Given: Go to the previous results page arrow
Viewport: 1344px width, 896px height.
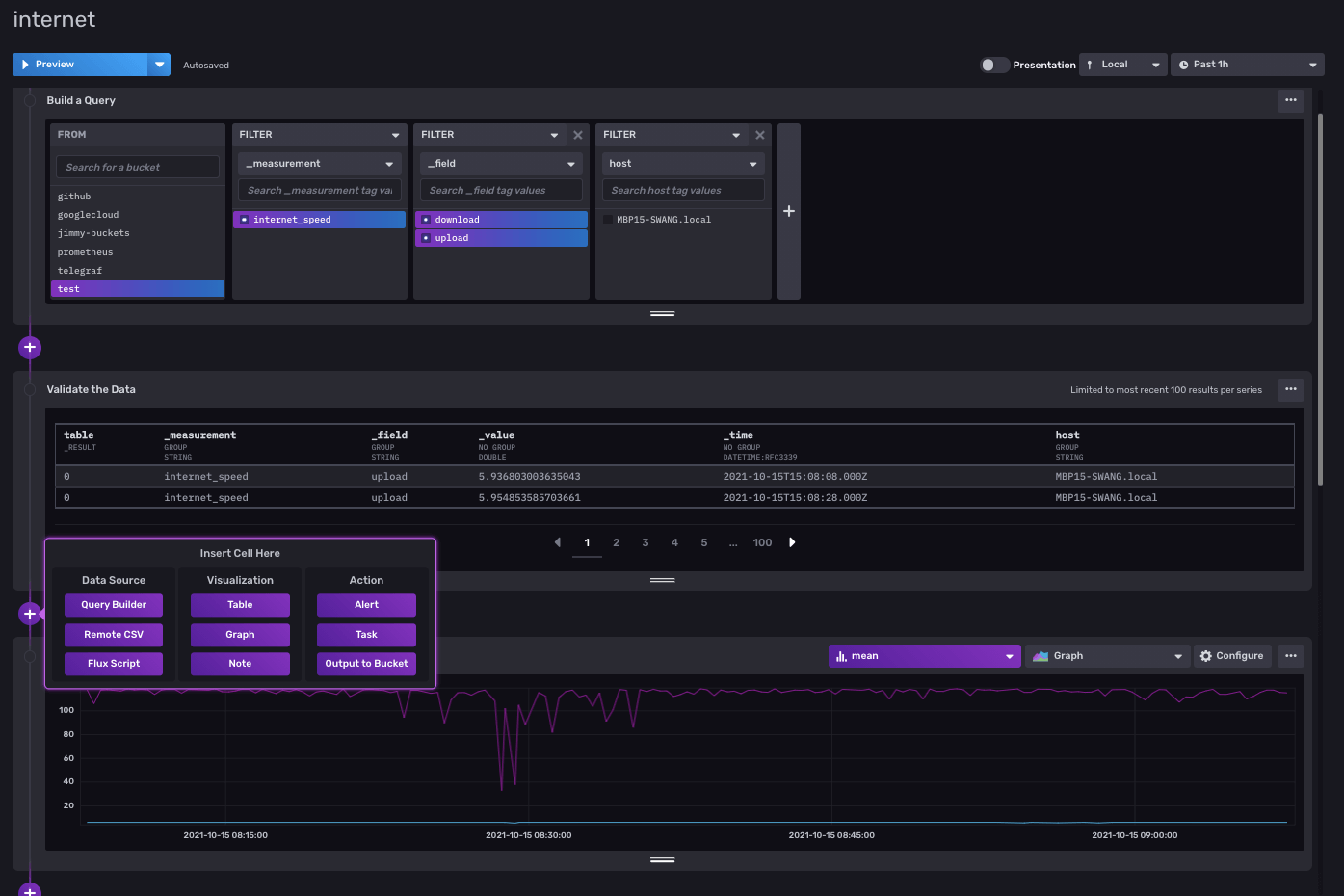Looking at the screenshot, I should coord(557,542).
